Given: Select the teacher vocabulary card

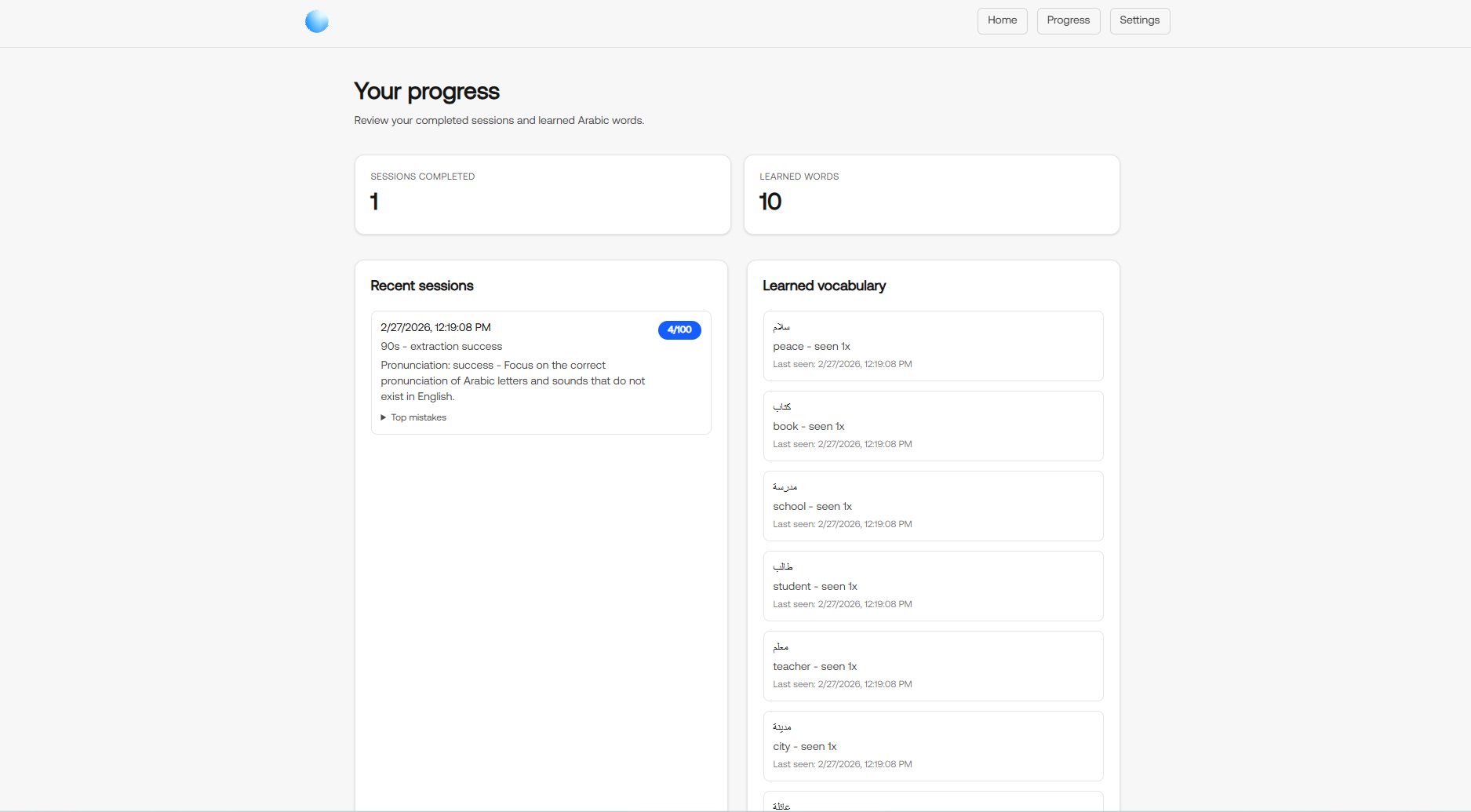Looking at the screenshot, I should 933,665.
